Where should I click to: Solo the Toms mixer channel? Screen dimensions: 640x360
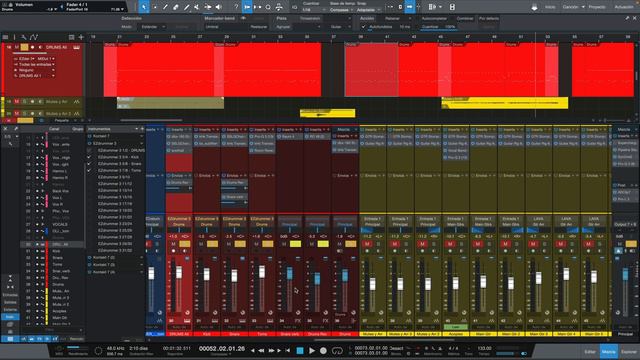point(268,244)
